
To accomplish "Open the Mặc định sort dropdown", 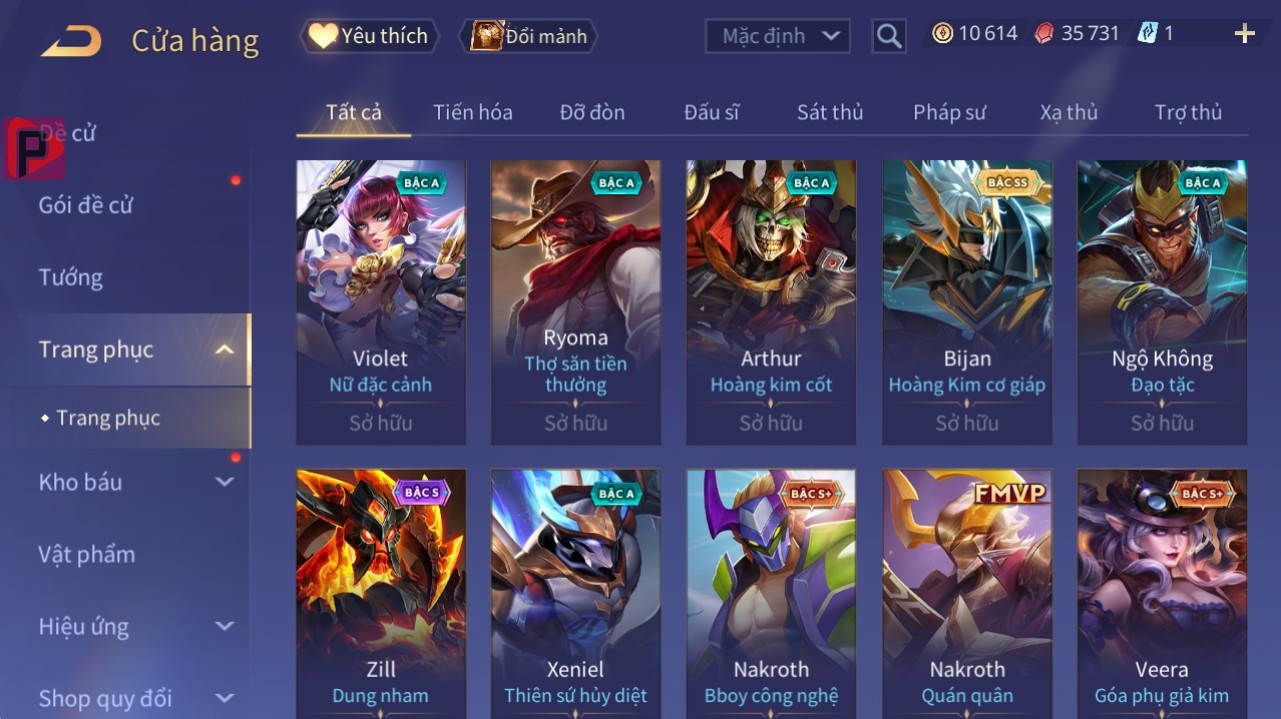I will 778,36.
